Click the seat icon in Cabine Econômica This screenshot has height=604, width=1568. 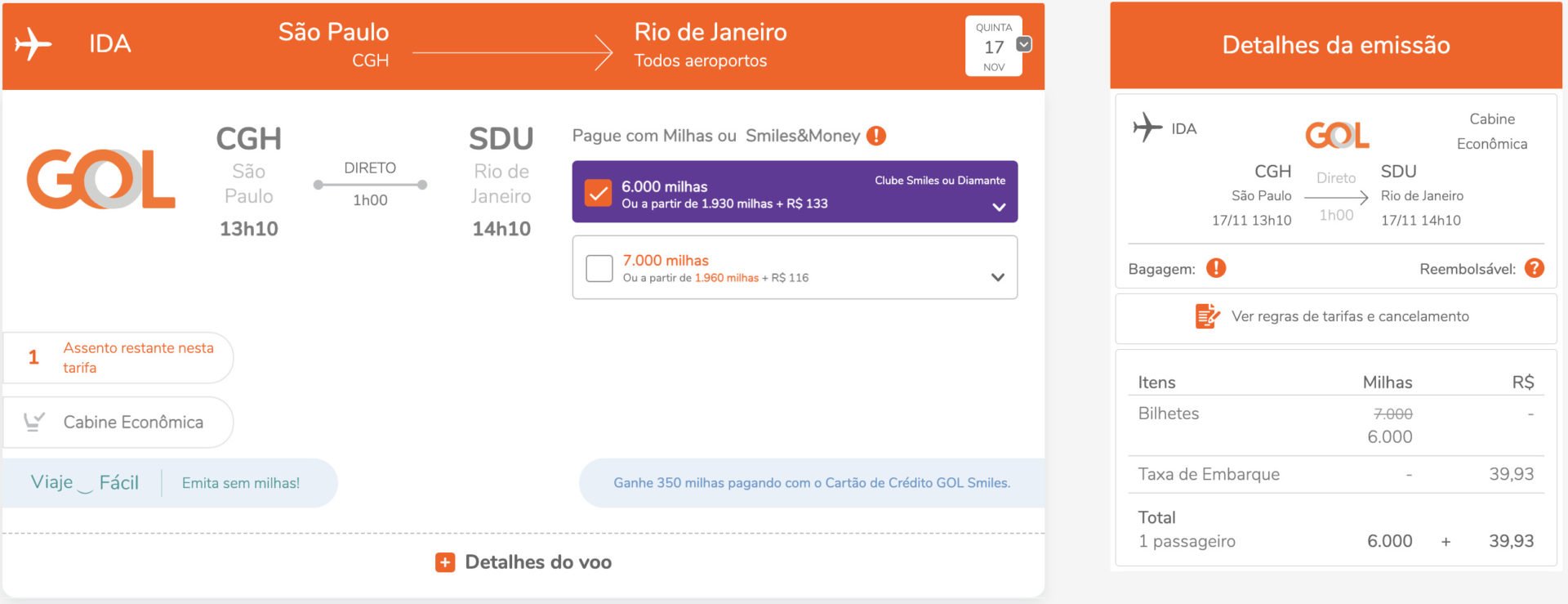pos(33,422)
